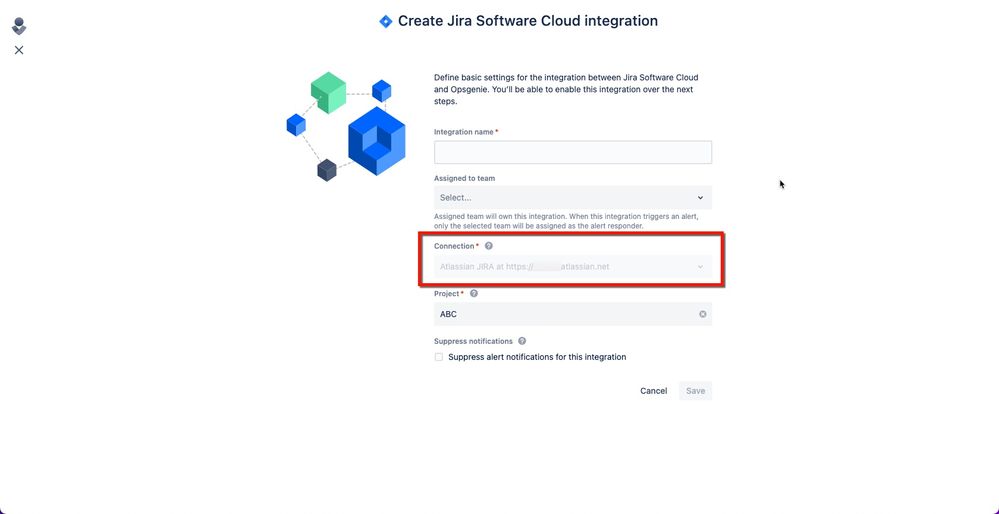Click the Save button
This screenshot has height=514, width=999.
coord(695,391)
